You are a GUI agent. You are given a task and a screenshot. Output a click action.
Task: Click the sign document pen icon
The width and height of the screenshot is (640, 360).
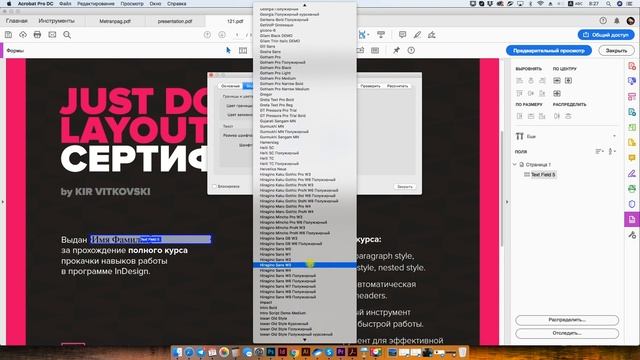pyautogui.click(x=432, y=35)
